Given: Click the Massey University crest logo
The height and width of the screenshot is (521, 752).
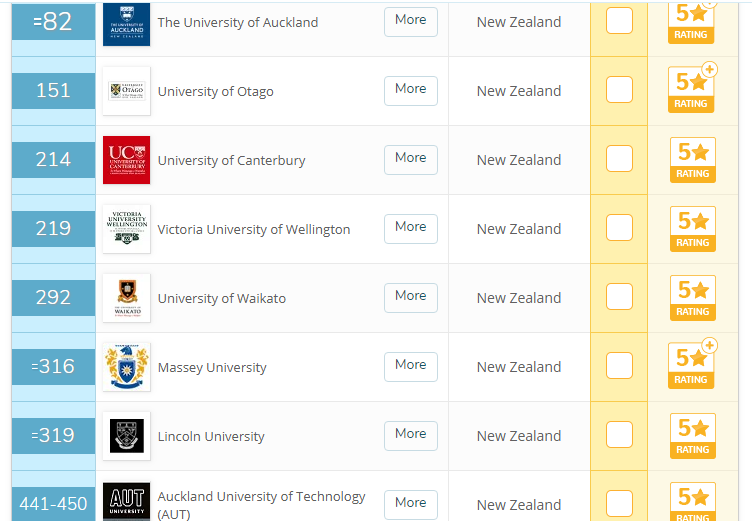Looking at the screenshot, I should (126, 367).
